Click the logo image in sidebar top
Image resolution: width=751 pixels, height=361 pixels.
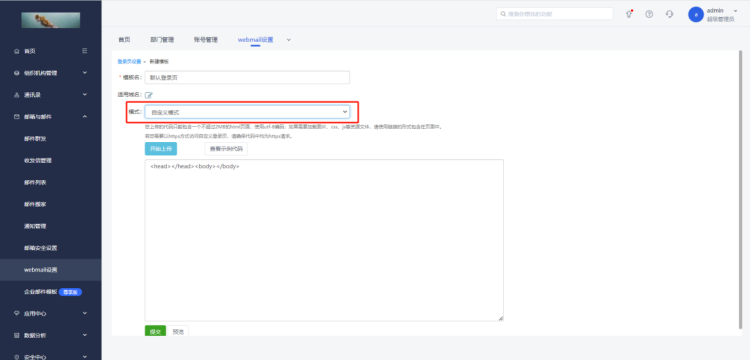51,20
